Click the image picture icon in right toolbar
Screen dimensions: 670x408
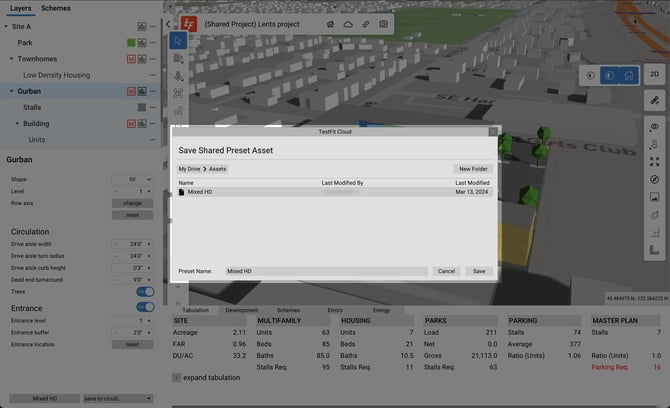point(654,197)
